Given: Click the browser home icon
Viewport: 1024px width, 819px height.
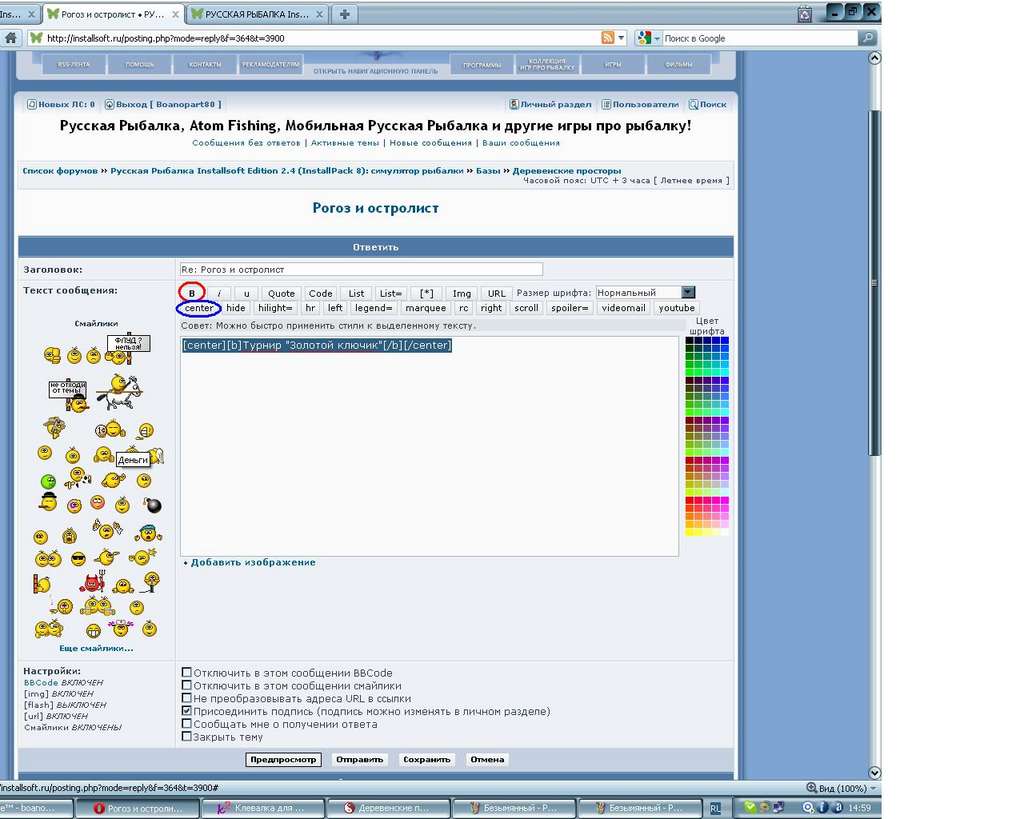Looking at the screenshot, I should [11, 38].
